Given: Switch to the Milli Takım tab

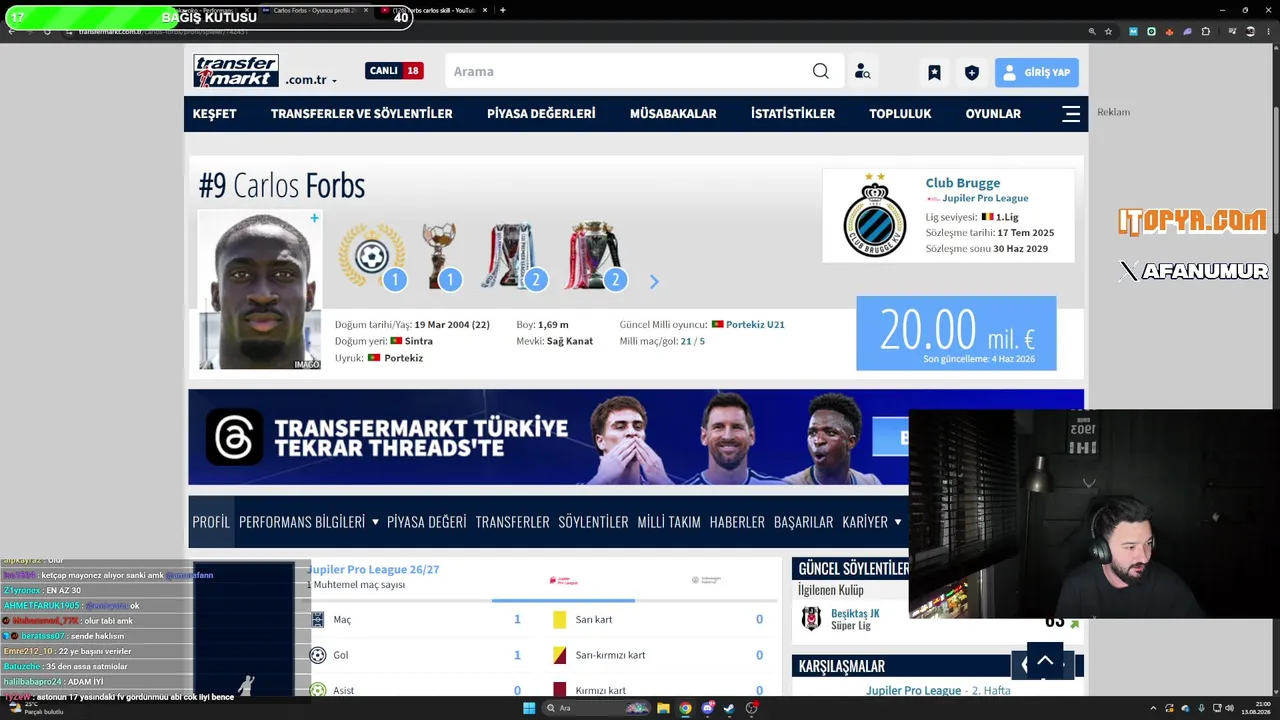Looking at the screenshot, I should click(x=669, y=522).
